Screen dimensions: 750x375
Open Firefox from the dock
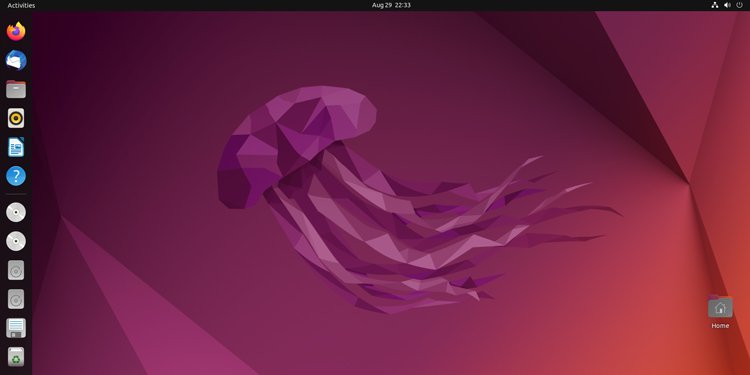(16, 32)
